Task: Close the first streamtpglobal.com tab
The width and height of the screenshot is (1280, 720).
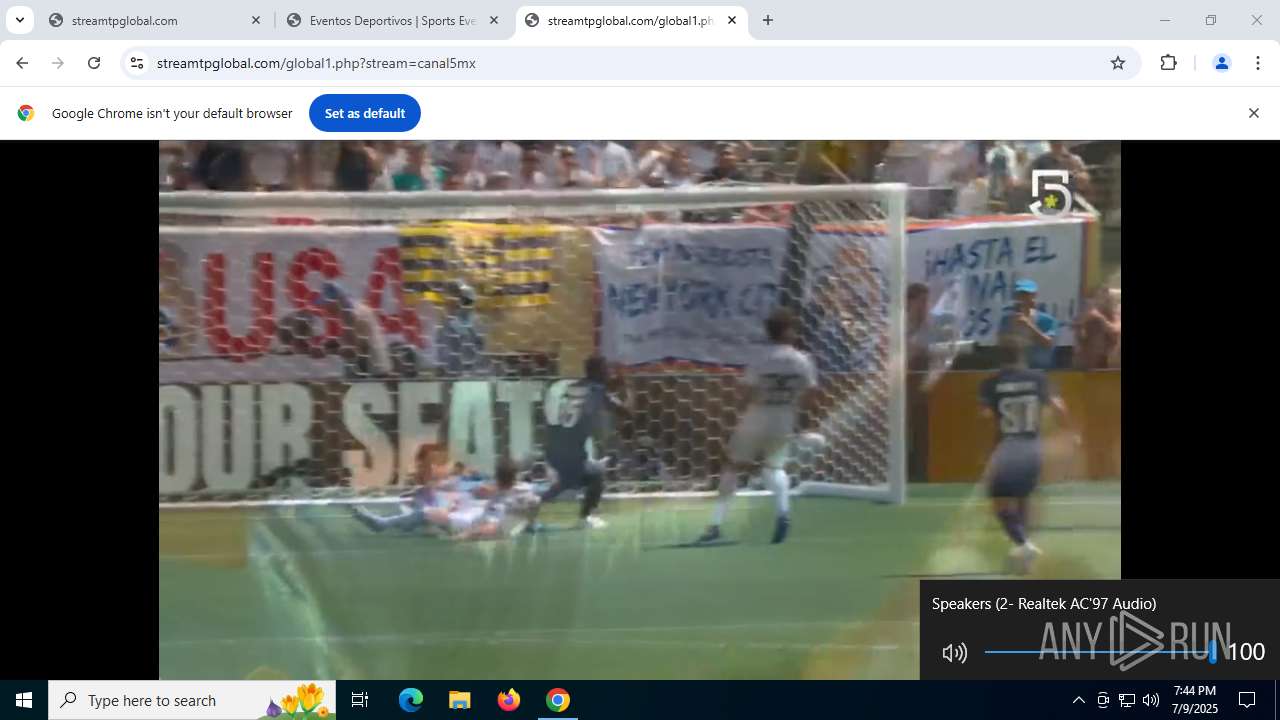Action: point(256,20)
